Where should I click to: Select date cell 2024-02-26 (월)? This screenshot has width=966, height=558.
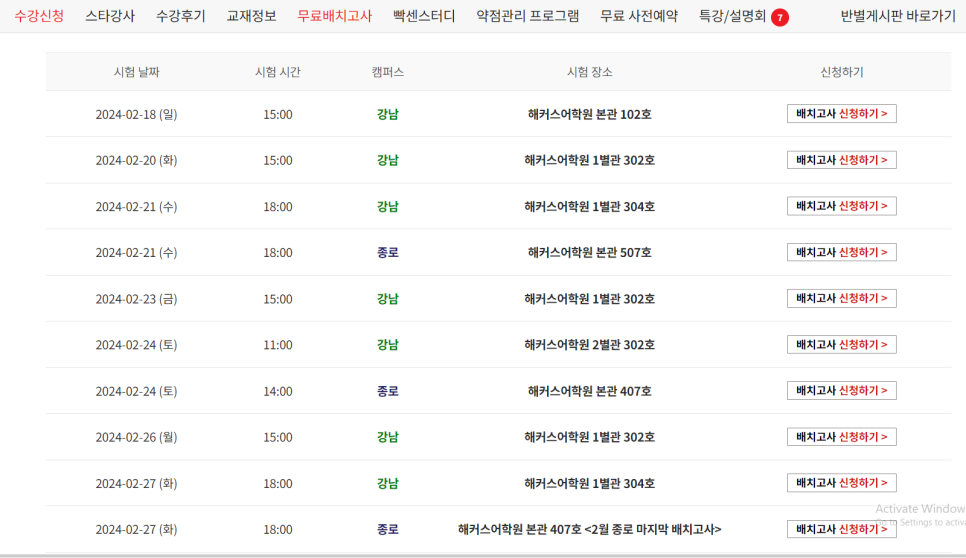pos(136,437)
